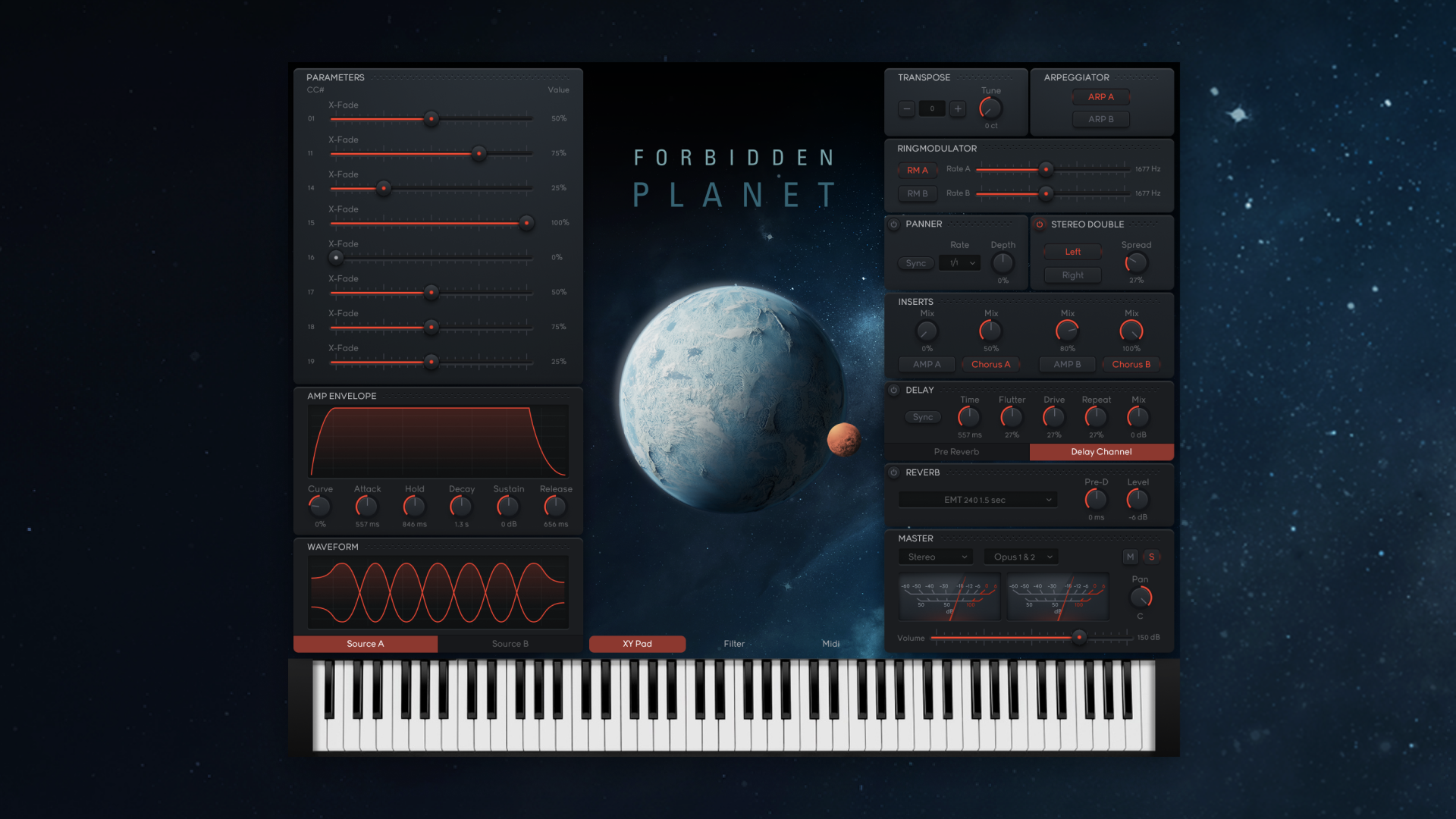Select the Pre Reverb tab in Delay

click(x=956, y=451)
